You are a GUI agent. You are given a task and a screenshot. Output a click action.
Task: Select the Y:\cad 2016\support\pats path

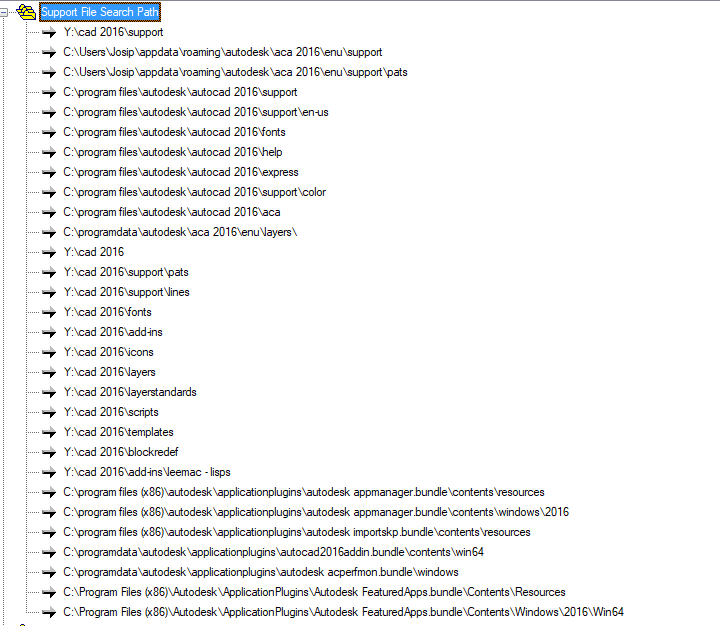pyautogui.click(x=126, y=272)
